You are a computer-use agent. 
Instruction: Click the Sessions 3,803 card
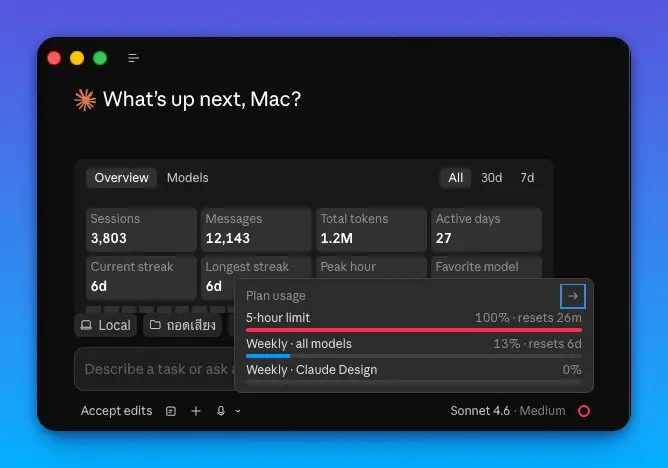tap(141, 230)
